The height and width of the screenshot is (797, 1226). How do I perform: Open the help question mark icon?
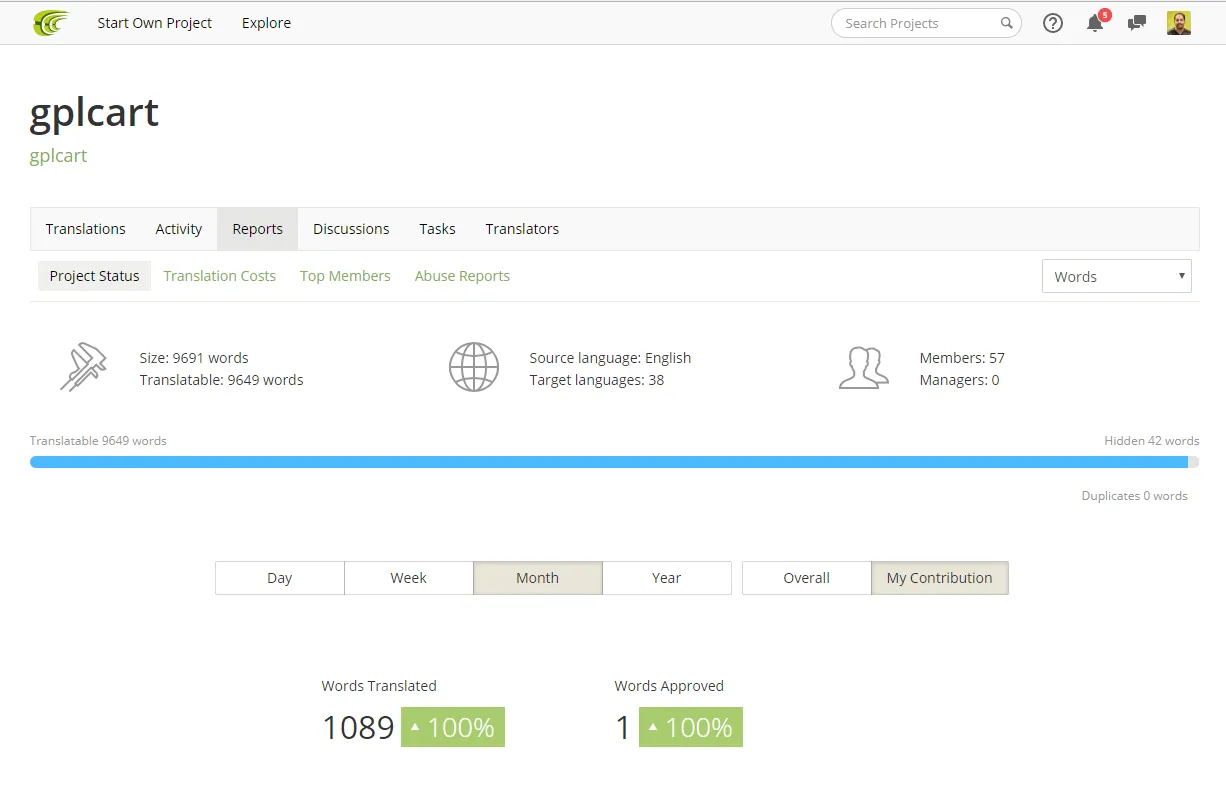click(1053, 23)
